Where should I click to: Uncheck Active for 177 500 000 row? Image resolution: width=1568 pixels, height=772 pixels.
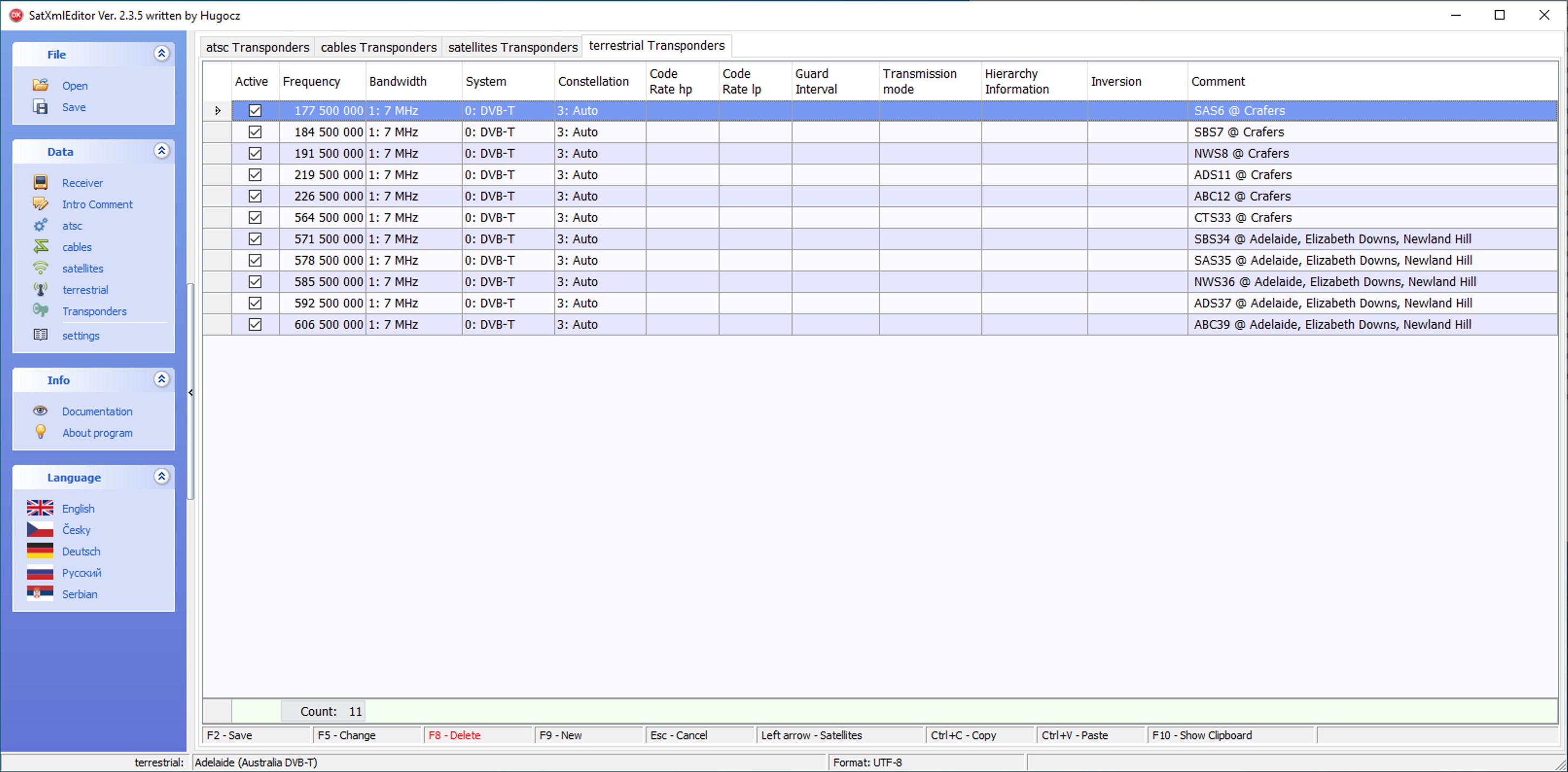point(255,110)
